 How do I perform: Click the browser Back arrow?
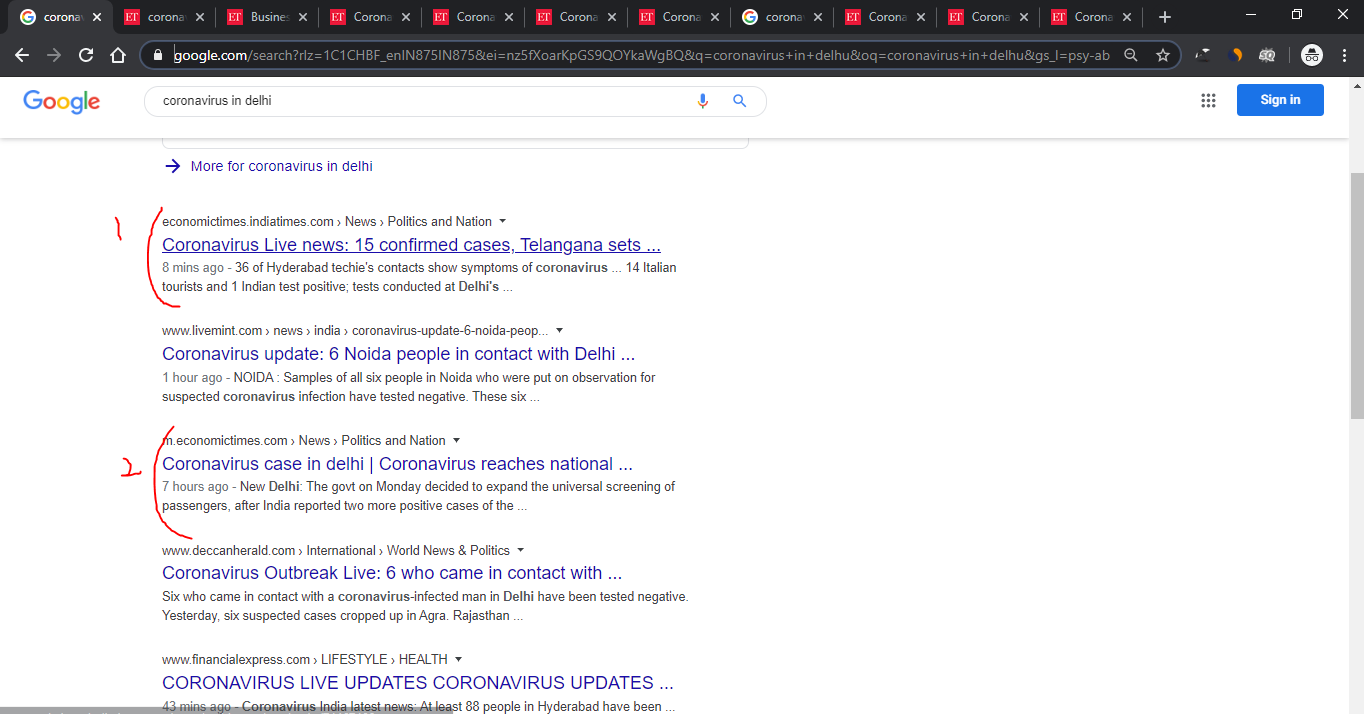coord(22,56)
